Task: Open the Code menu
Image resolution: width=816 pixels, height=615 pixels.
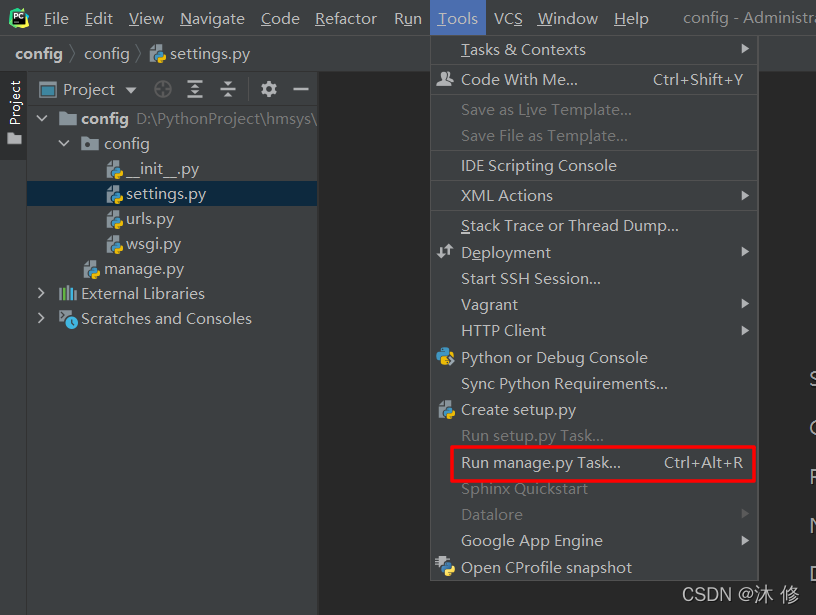Action: [x=280, y=19]
